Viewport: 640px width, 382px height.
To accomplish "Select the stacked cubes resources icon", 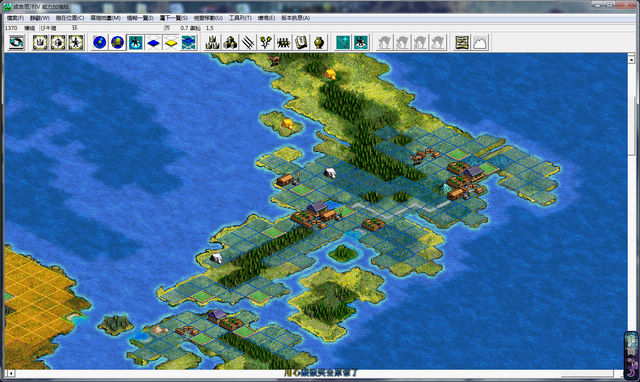I will (230, 42).
